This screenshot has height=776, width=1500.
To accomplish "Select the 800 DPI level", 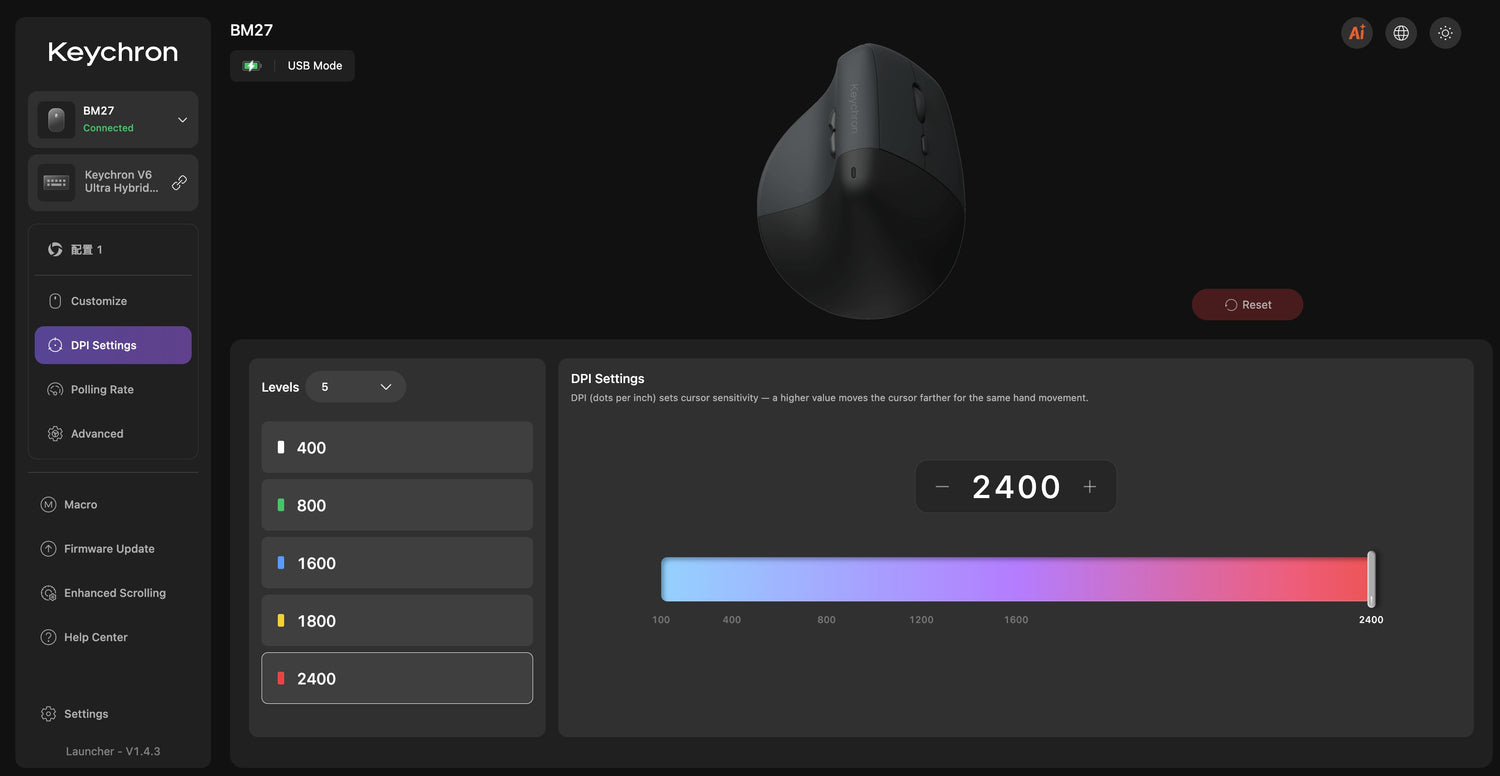I will point(397,505).
